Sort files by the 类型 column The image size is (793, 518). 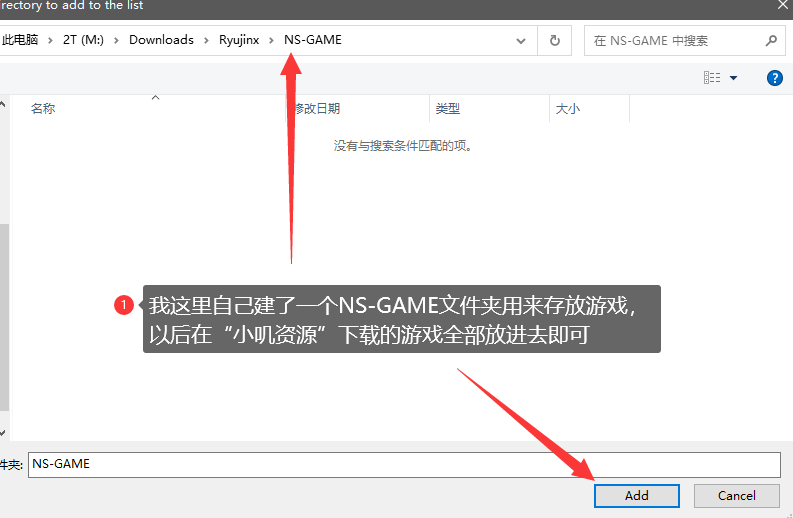coord(447,109)
